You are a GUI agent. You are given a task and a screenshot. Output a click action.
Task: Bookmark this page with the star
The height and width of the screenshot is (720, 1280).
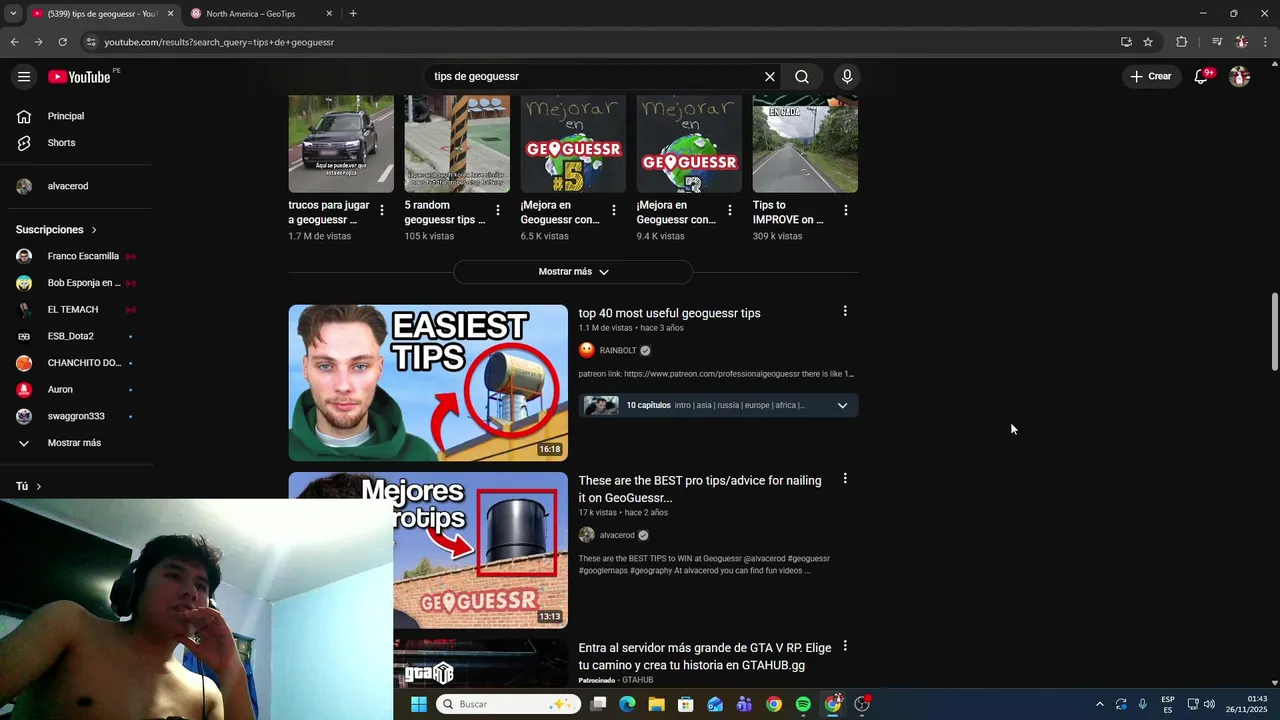point(1148,42)
